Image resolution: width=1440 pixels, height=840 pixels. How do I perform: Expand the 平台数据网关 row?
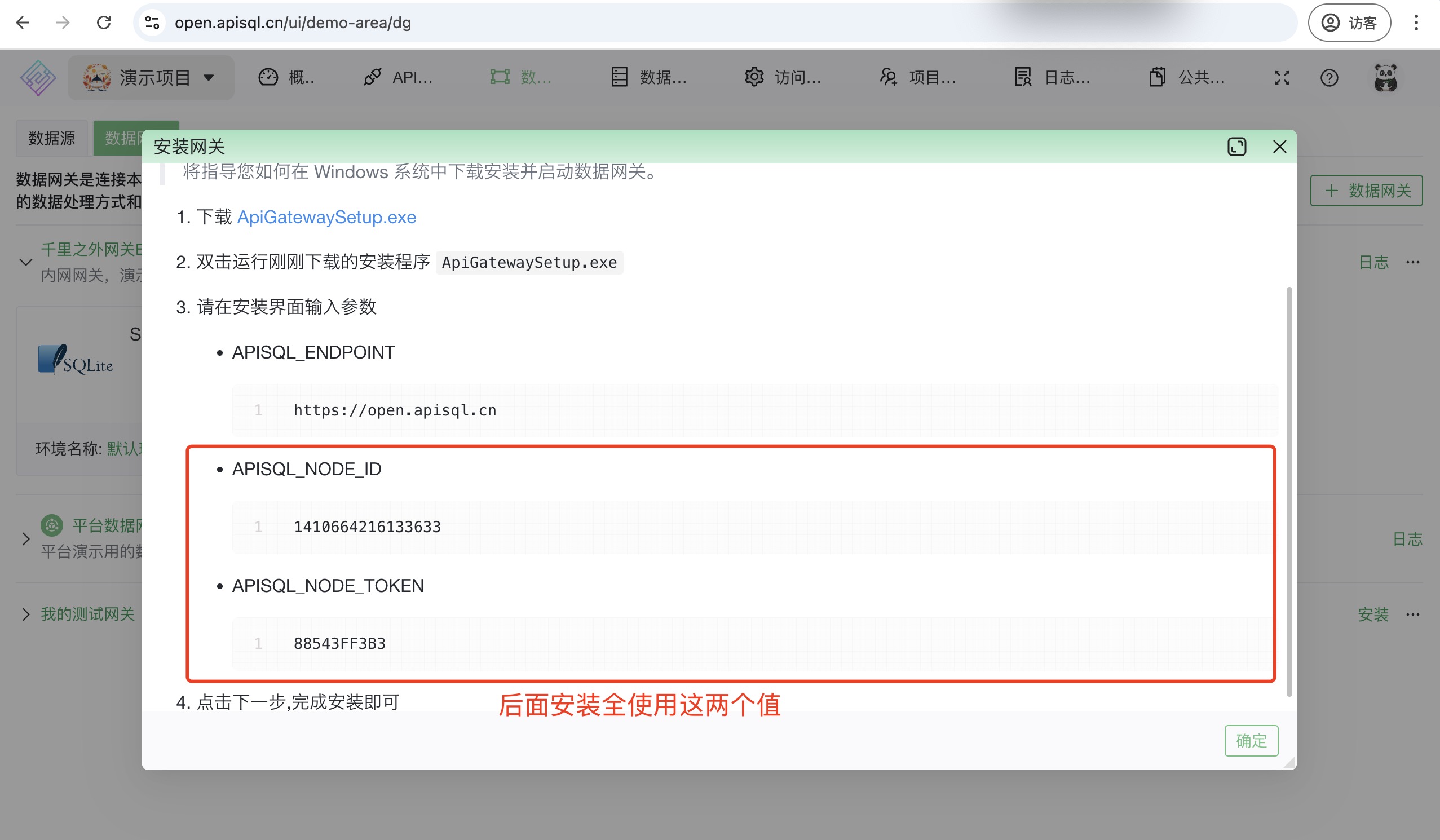(26, 539)
